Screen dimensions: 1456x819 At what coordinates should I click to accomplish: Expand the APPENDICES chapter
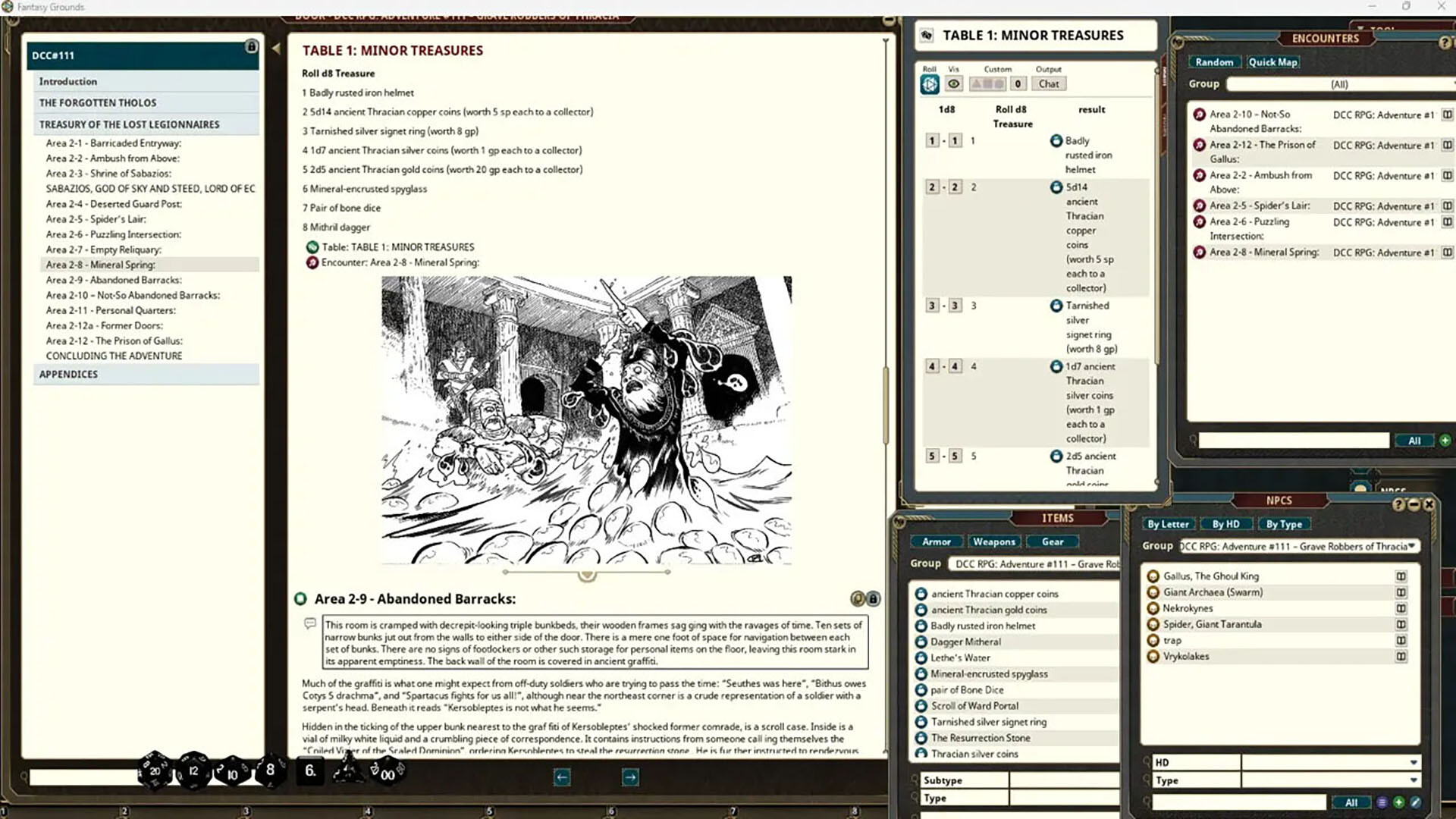click(146, 374)
